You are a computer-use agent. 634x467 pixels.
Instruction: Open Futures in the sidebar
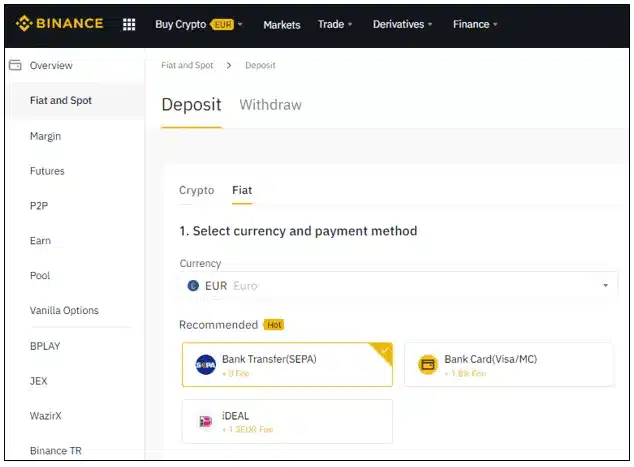tap(47, 171)
